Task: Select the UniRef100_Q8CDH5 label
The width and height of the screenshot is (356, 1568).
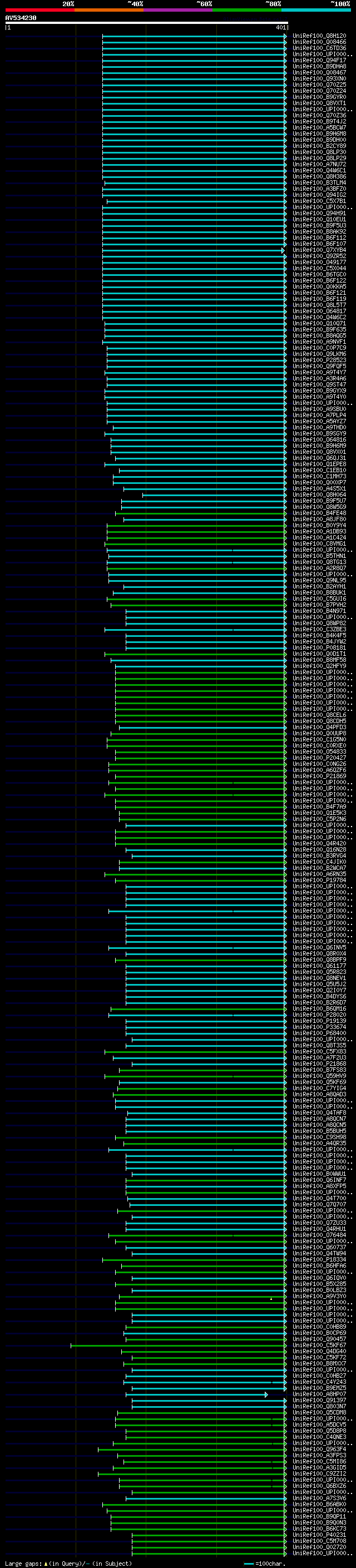Action: [x=319, y=721]
